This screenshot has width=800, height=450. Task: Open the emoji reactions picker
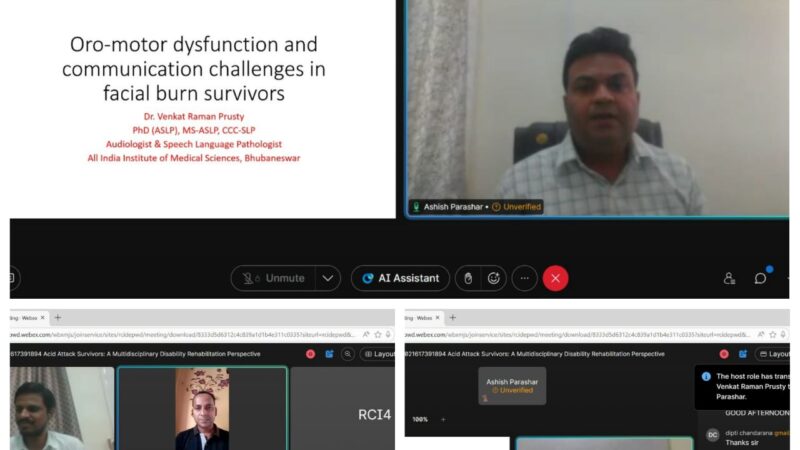click(x=493, y=278)
